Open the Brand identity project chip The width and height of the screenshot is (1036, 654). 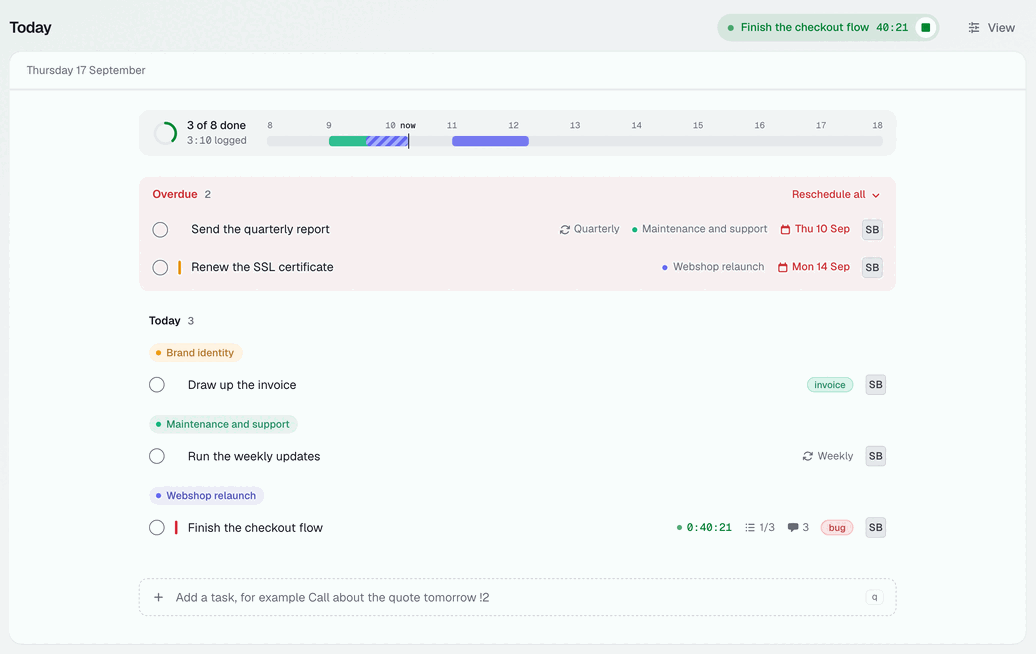pos(196,353)
